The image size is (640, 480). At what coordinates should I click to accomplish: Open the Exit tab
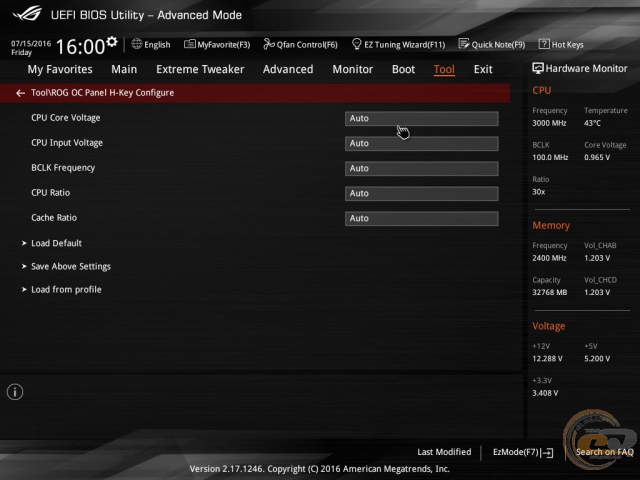click(x=483, y=69)
